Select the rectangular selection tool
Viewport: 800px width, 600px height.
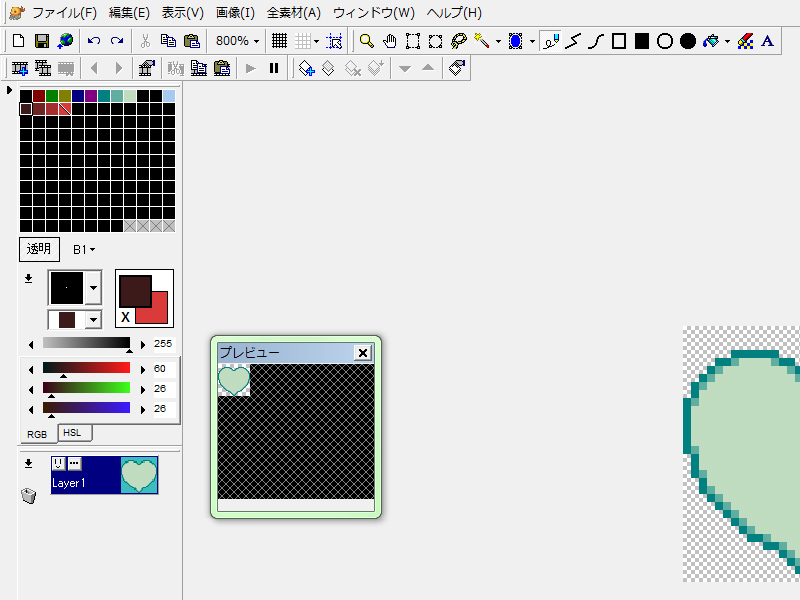tap(413, 41)
